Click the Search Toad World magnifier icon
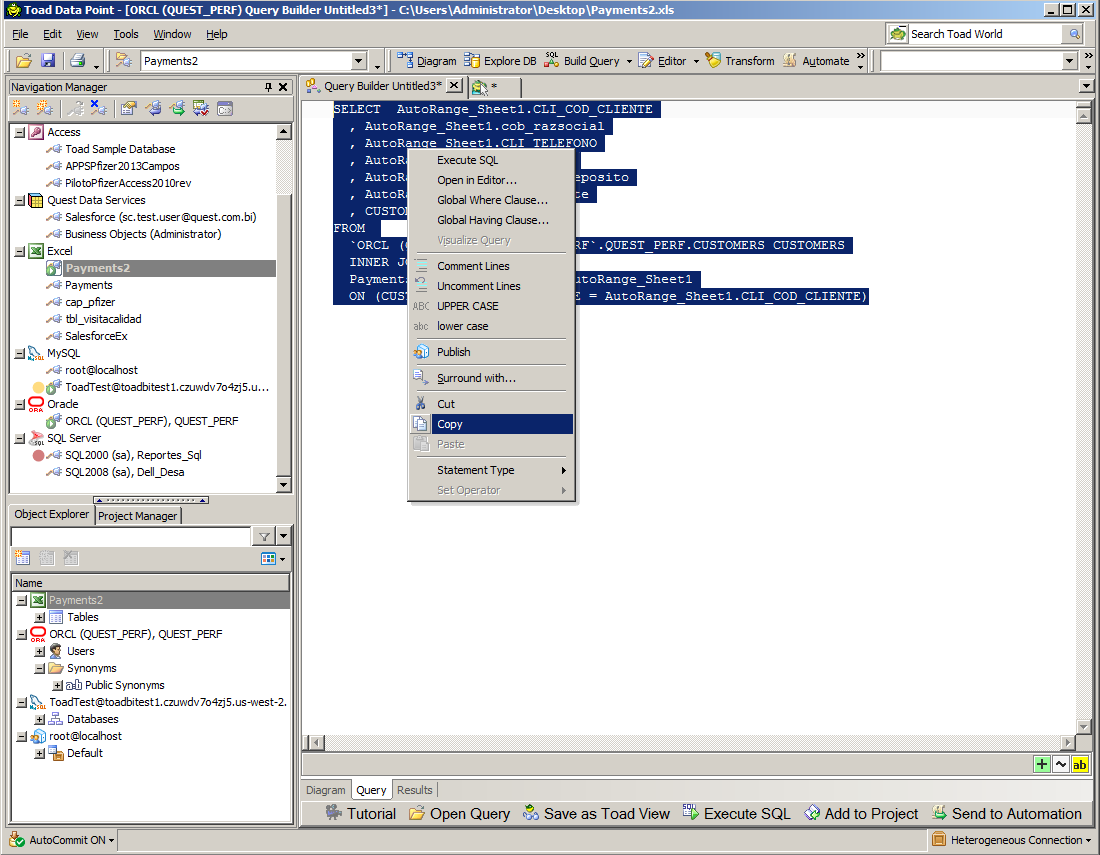This screenshot has width=1100, height=855. pyautogui.click(x=1073, y=34)
